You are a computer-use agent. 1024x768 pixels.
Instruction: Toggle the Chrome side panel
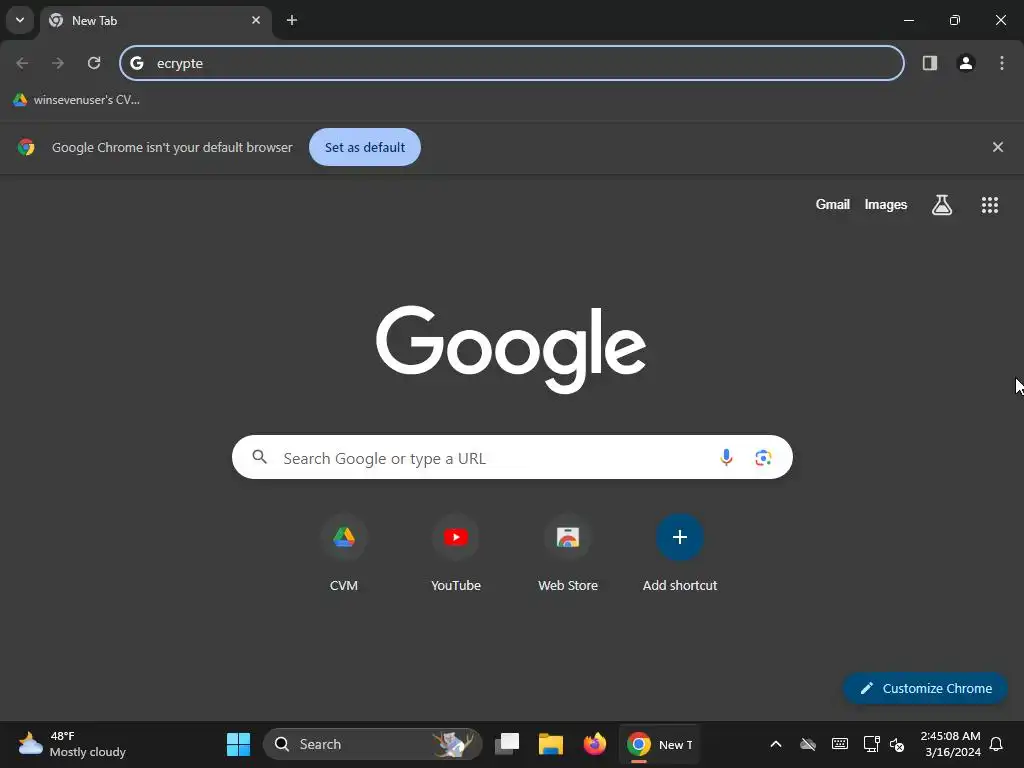[x=930, y=63]
